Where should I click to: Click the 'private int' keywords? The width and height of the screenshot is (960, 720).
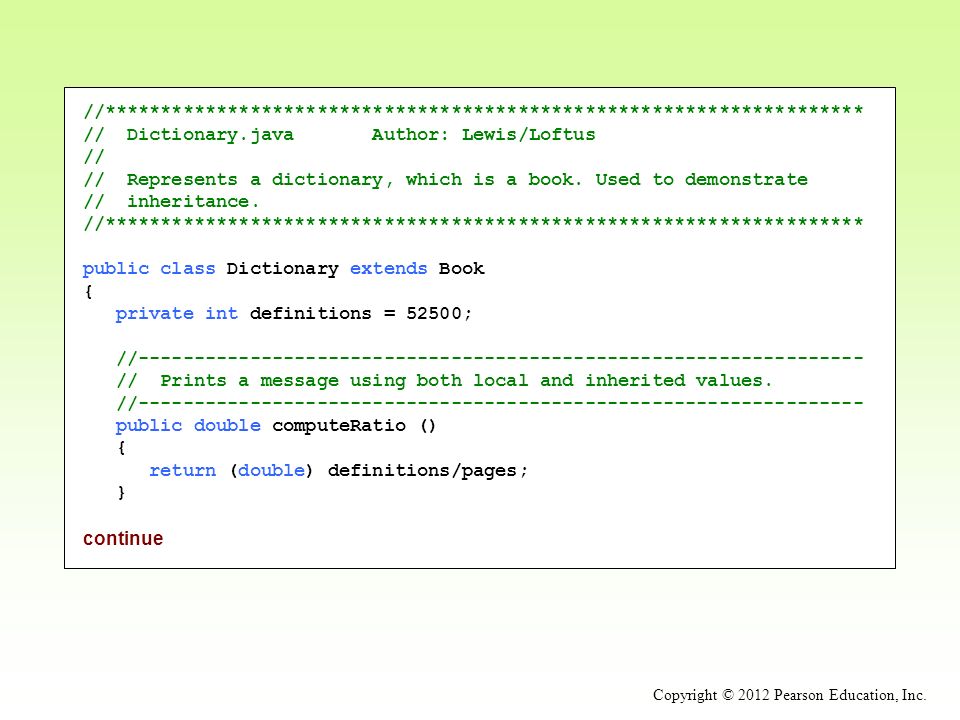(176, 313)
